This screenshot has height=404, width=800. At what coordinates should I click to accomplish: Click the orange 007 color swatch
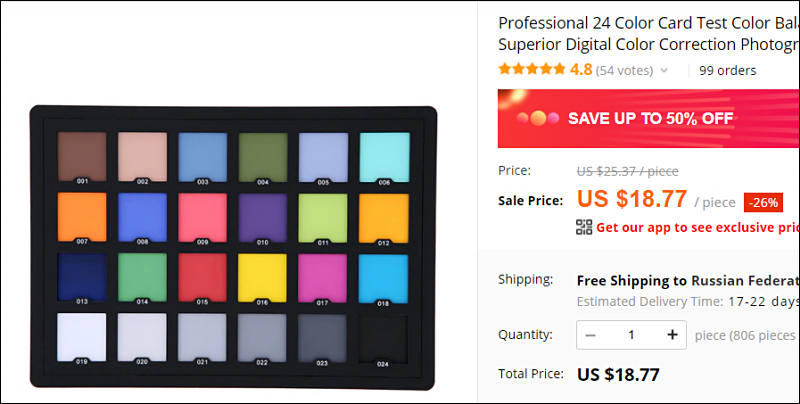click(x=82, y=217)
